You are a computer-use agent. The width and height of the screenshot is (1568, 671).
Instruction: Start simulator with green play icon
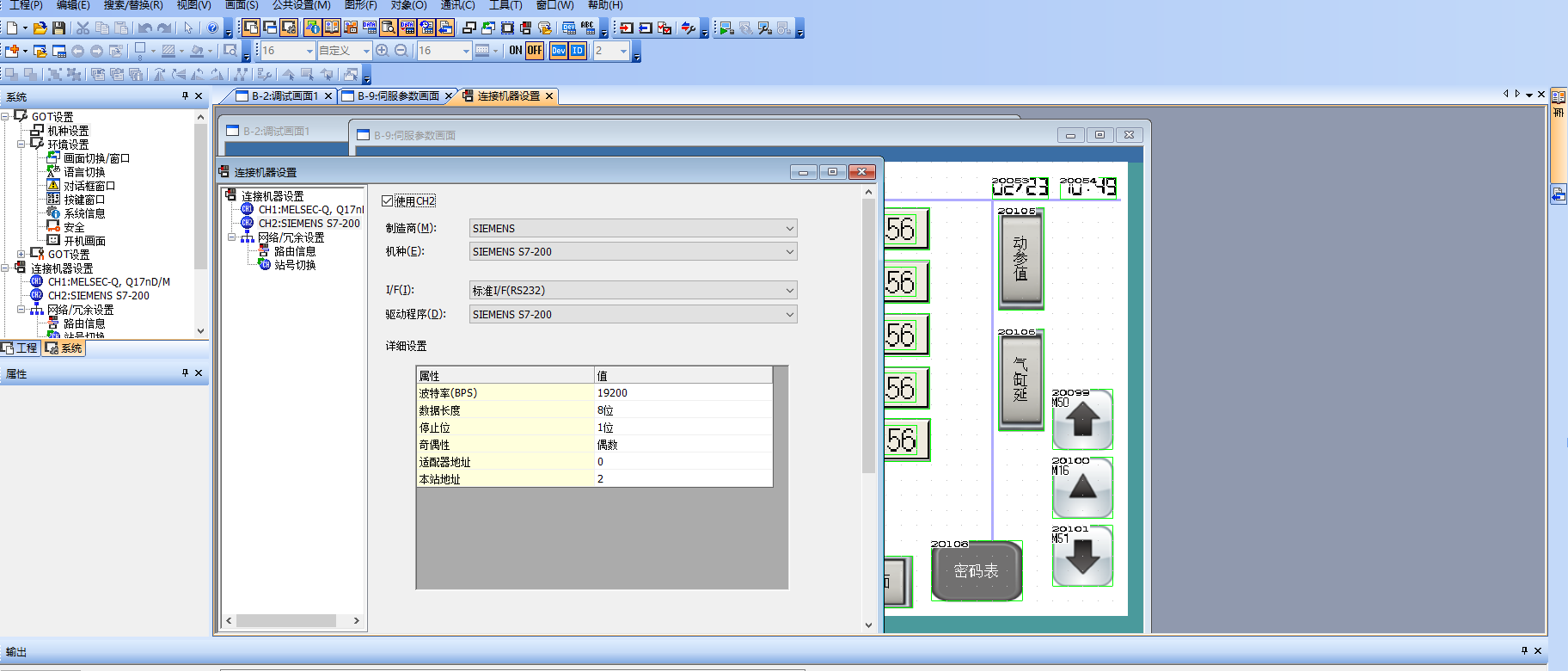click(726, 28)
